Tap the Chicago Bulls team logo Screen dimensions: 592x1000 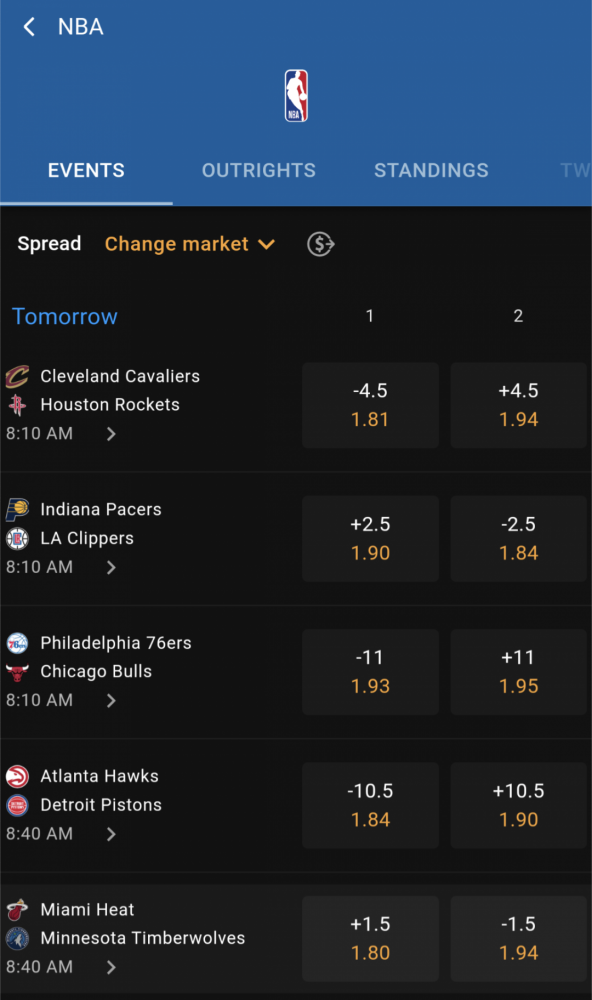coord(17,672)
